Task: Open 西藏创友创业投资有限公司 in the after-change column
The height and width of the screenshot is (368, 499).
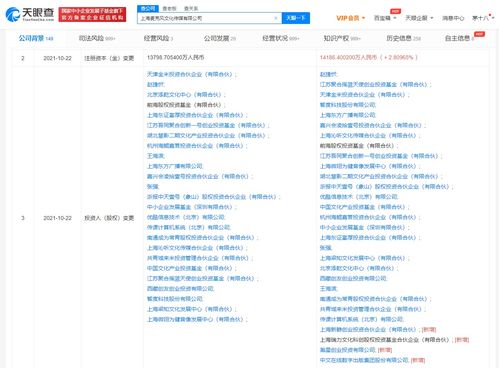Action: coord(353,278)
